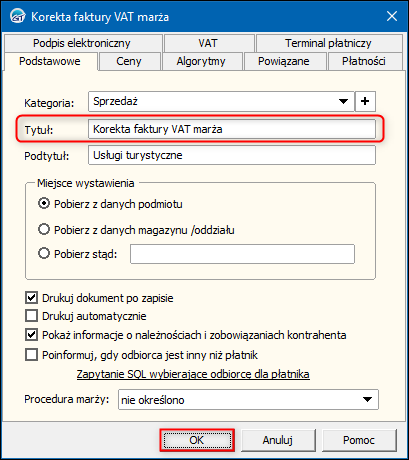Go to Podpis elektroniczny tab
This screenshot has height=460, width=409.
(82, 43)
